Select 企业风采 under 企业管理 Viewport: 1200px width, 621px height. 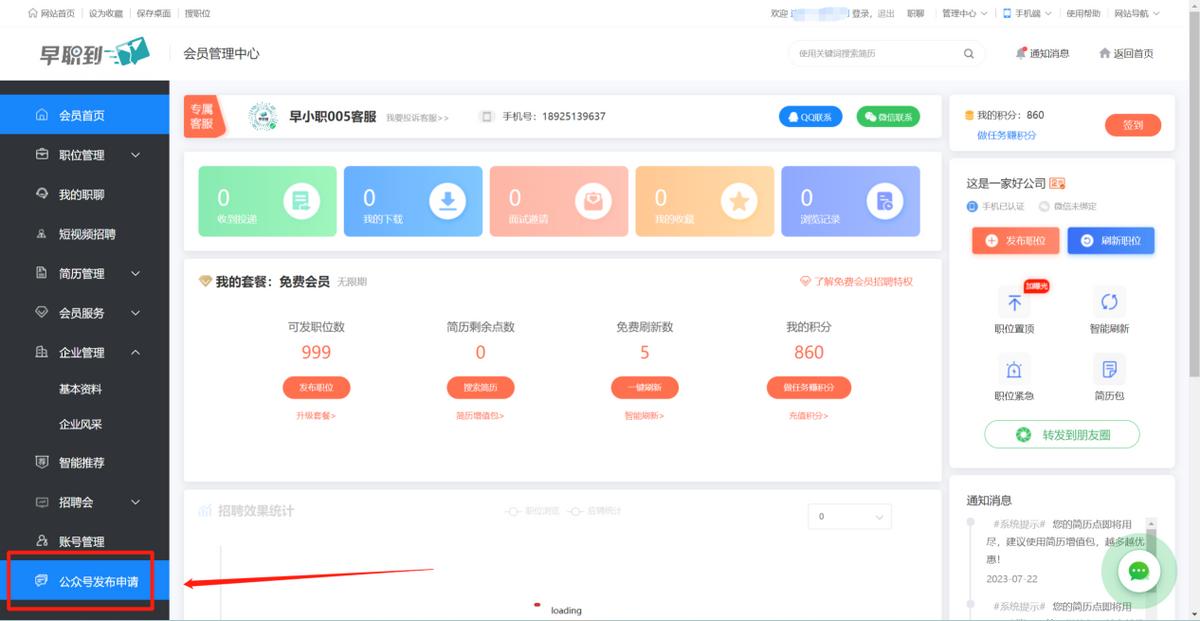point(92,423)
